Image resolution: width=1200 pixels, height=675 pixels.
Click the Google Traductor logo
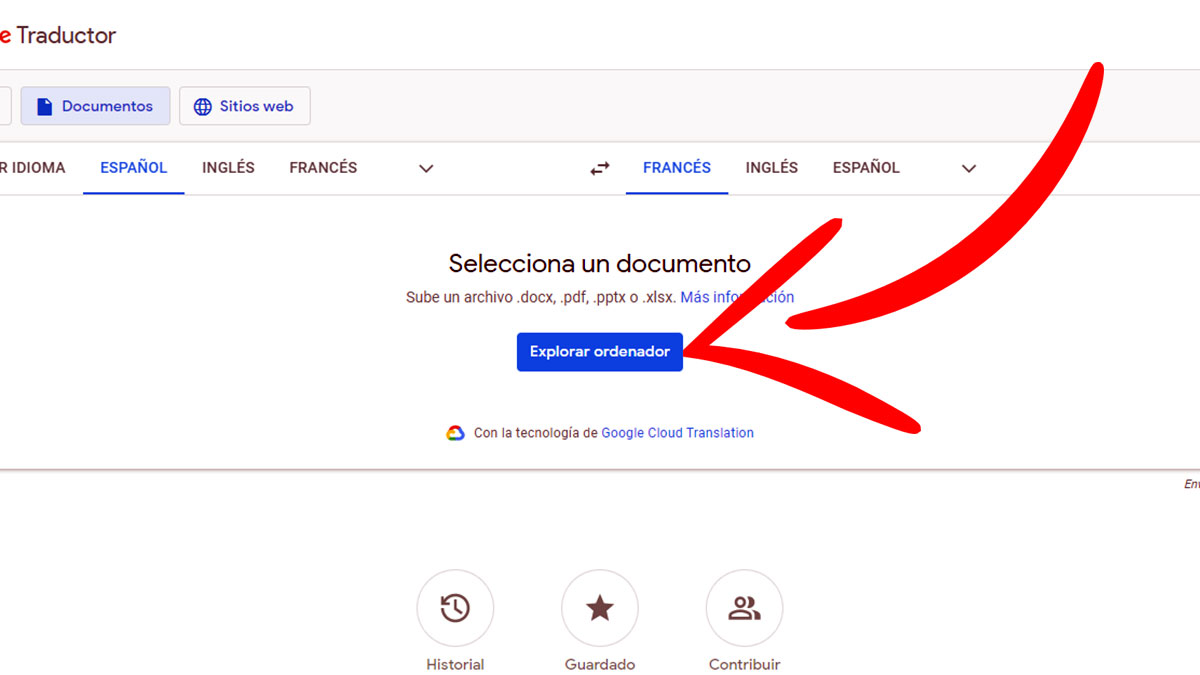click(x=58, y=36)
